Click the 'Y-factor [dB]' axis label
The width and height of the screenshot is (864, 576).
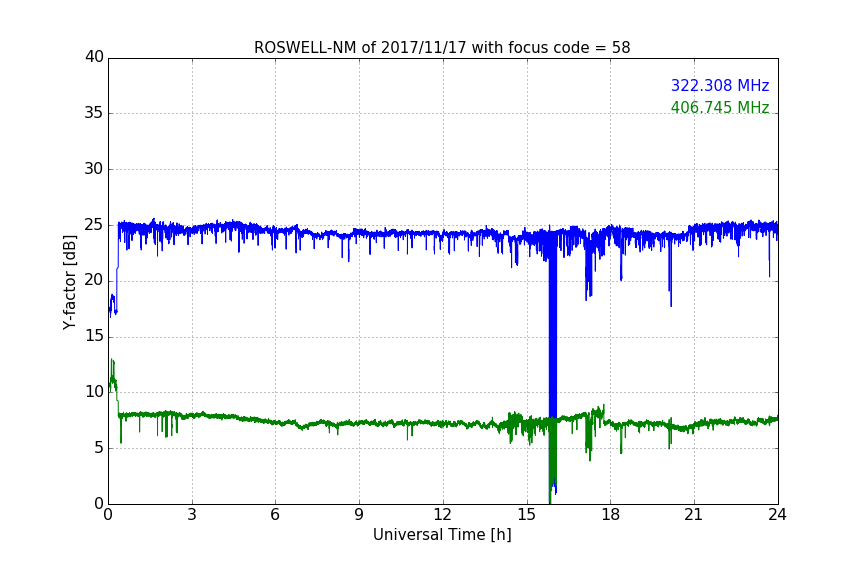69,282
